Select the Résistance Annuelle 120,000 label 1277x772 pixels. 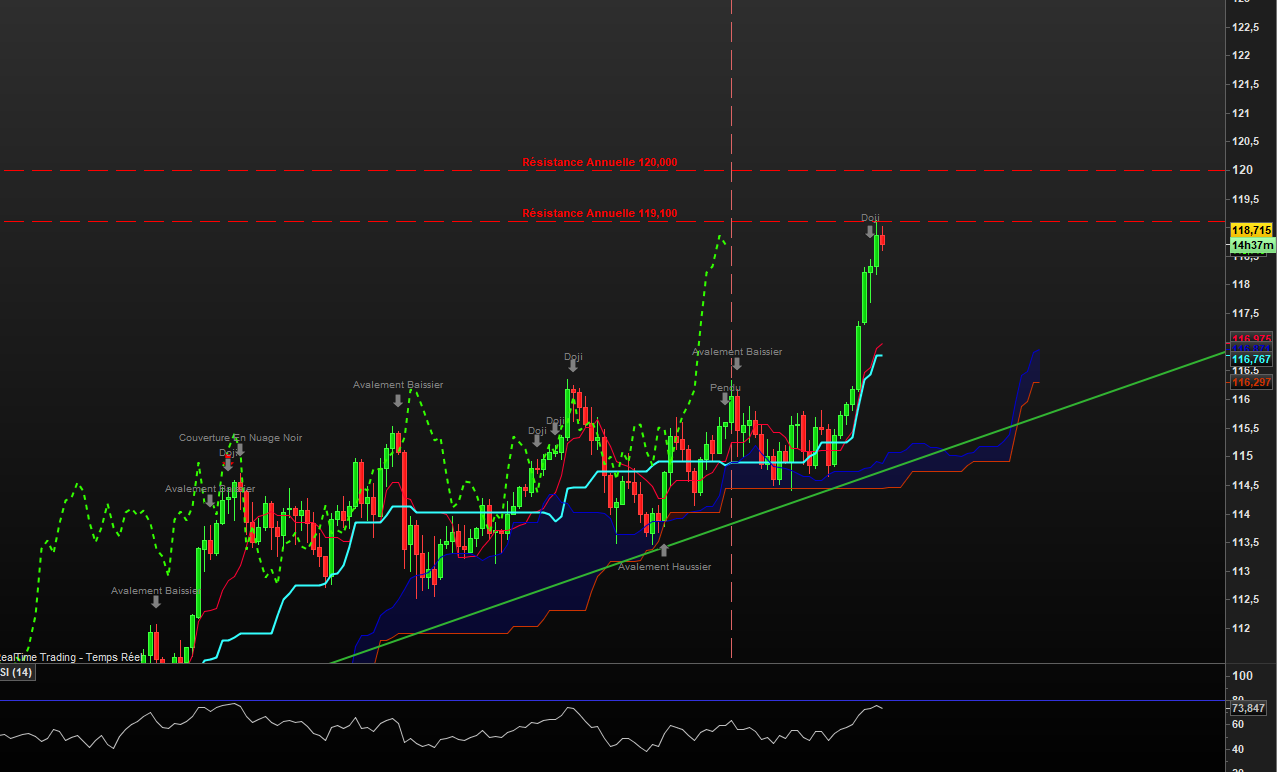pyautogui.click(x=600, y=162)
